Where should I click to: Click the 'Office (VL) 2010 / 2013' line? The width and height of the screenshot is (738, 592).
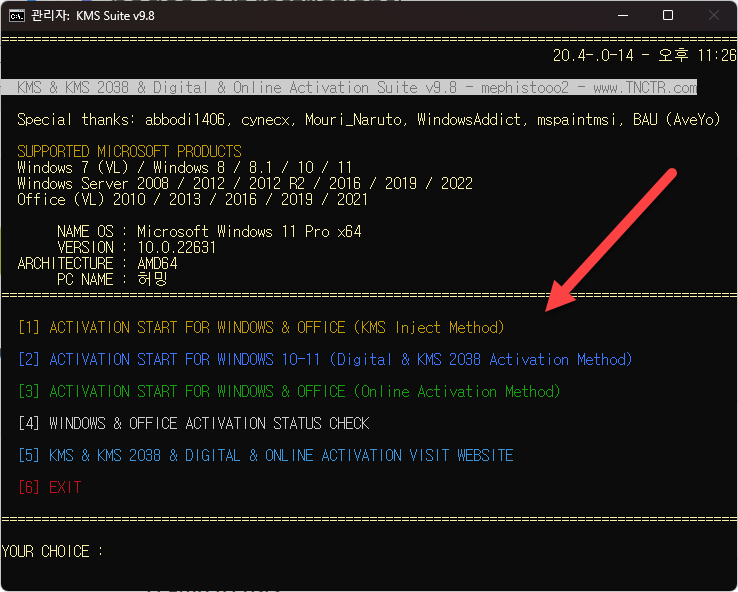click(x=193, y=200)
